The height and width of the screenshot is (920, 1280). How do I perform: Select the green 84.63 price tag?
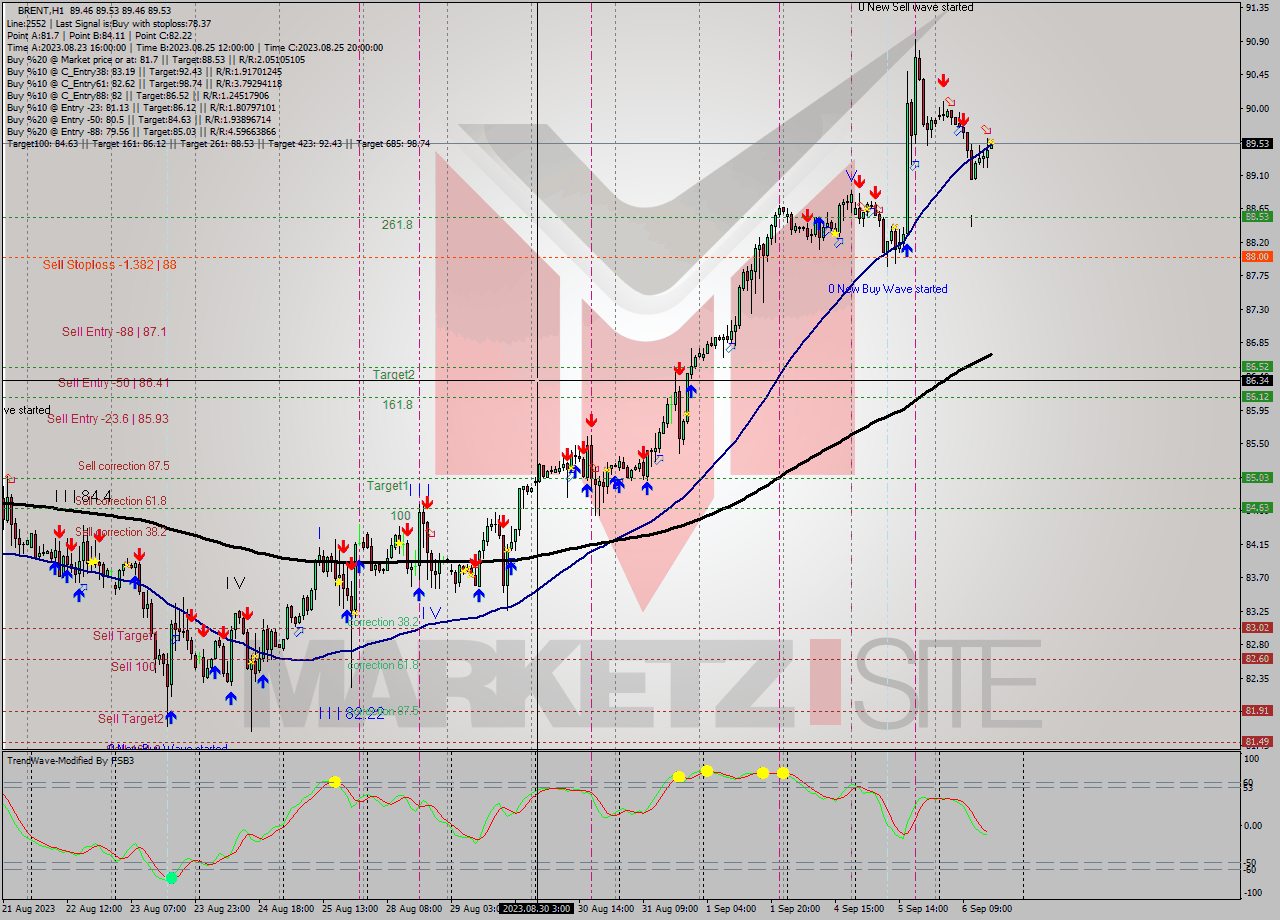point(1257,508)
